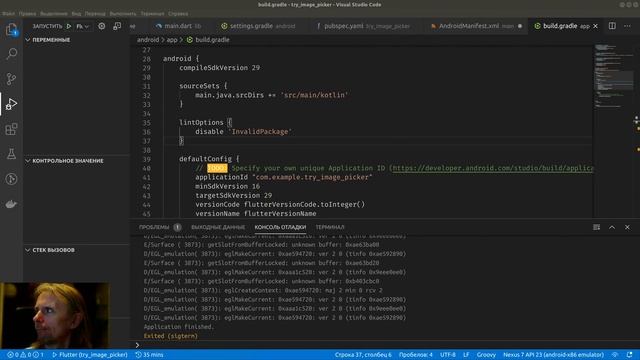Open launch.json via the gear icon

[x=102, y=26]
